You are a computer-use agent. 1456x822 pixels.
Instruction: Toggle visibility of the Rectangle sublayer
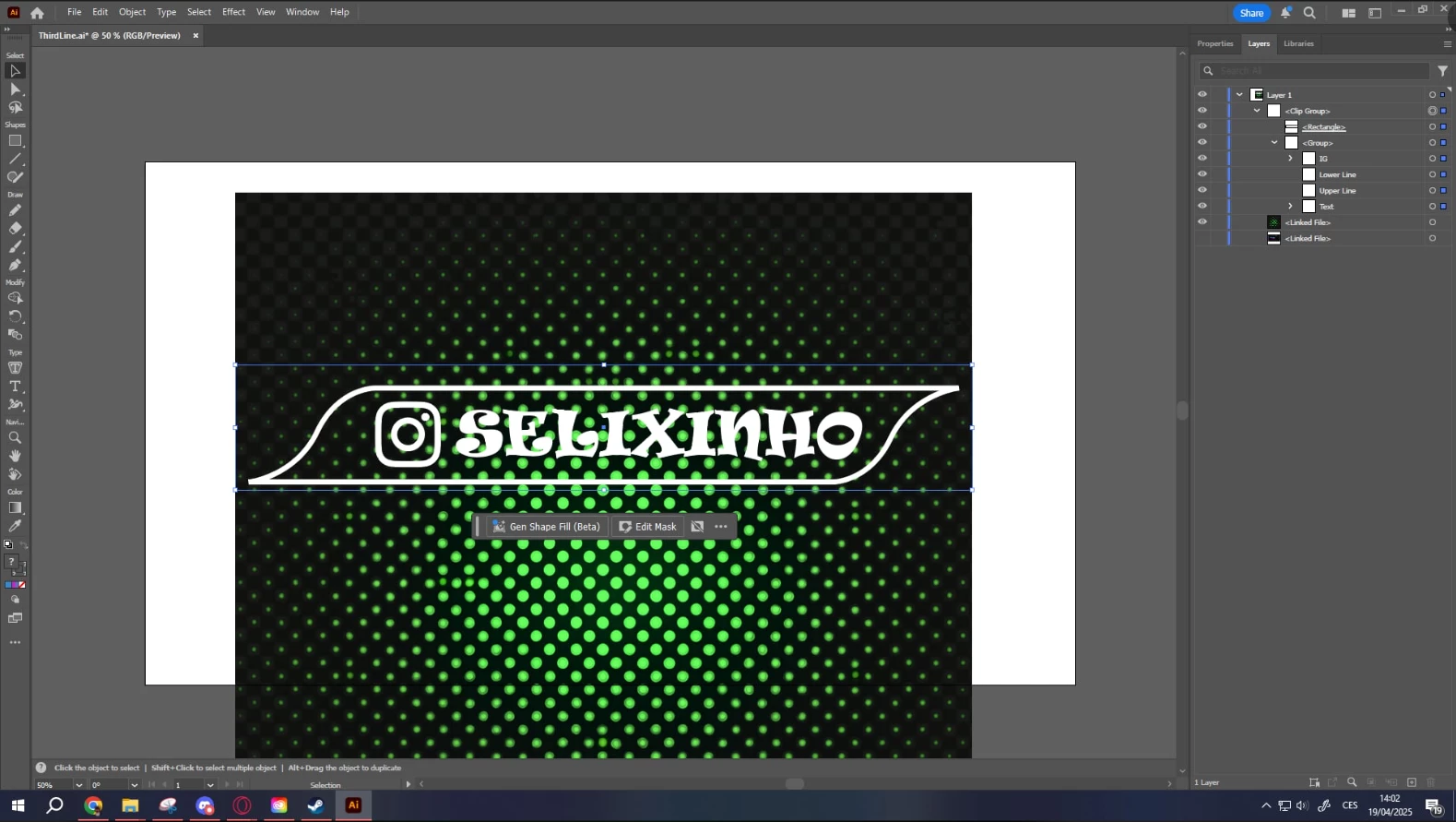click(x=1201, y=126)
